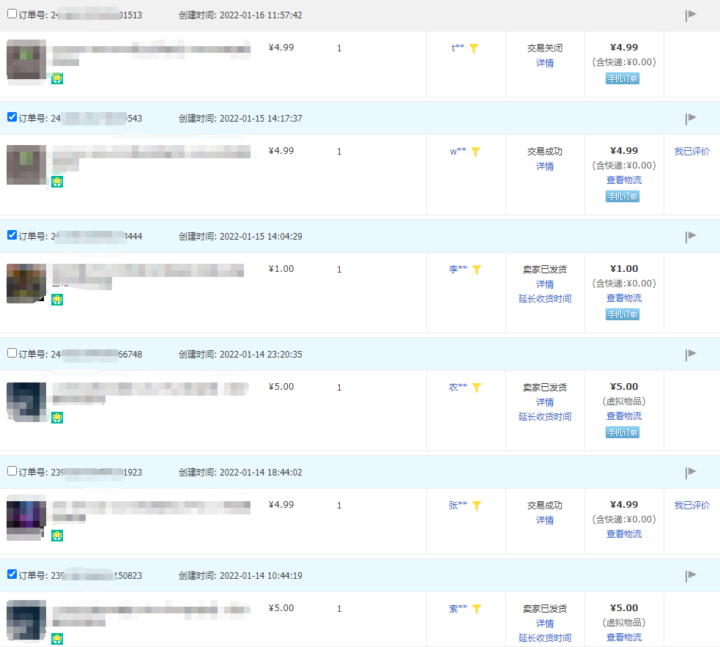The width and height of the screenshot is (720, 647).
Task: Click the funnel icon next to buyer 索**
Action: tap(477, 608)
